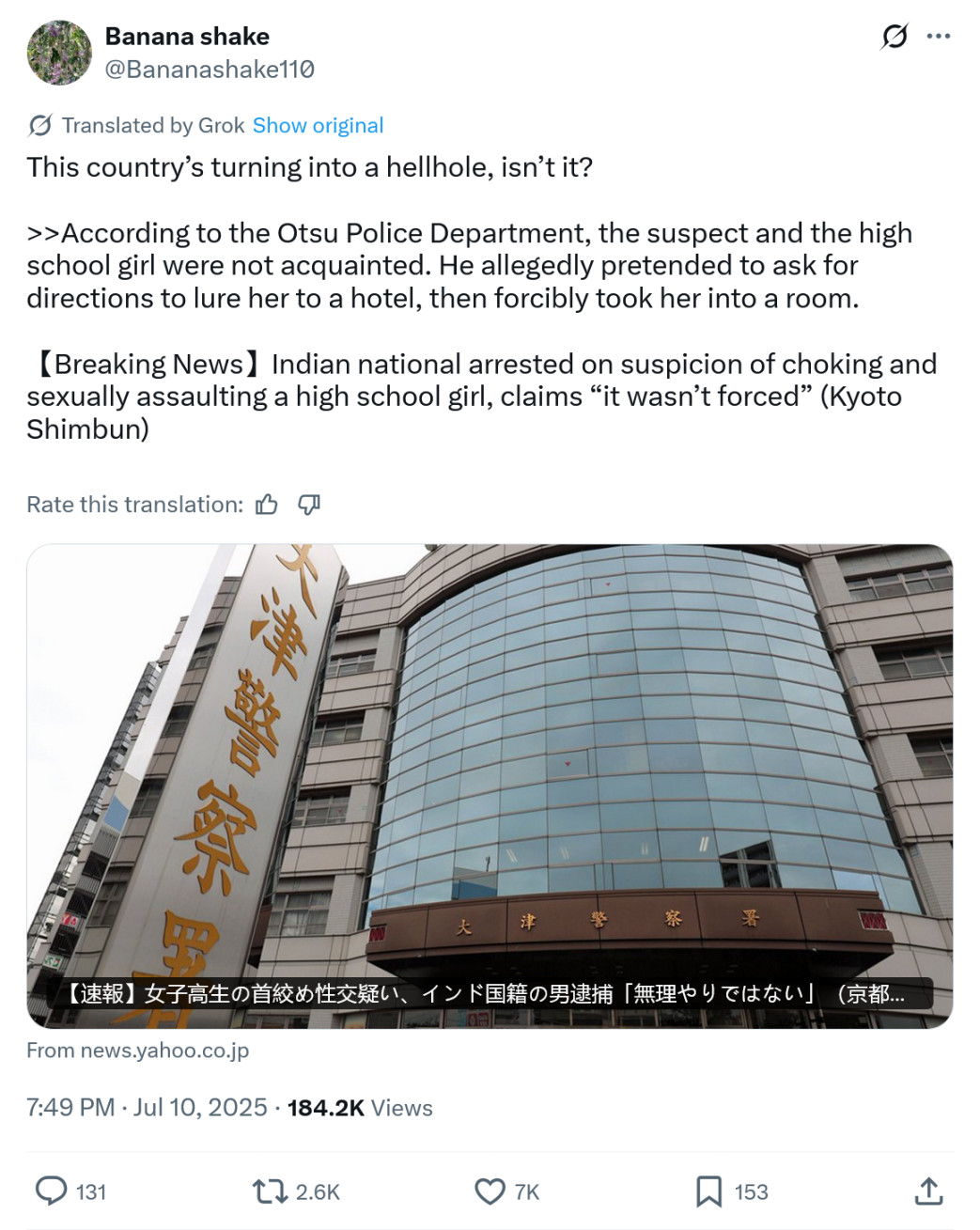
Task: Open the @Bananashake110 handle link
Action: 210,70
